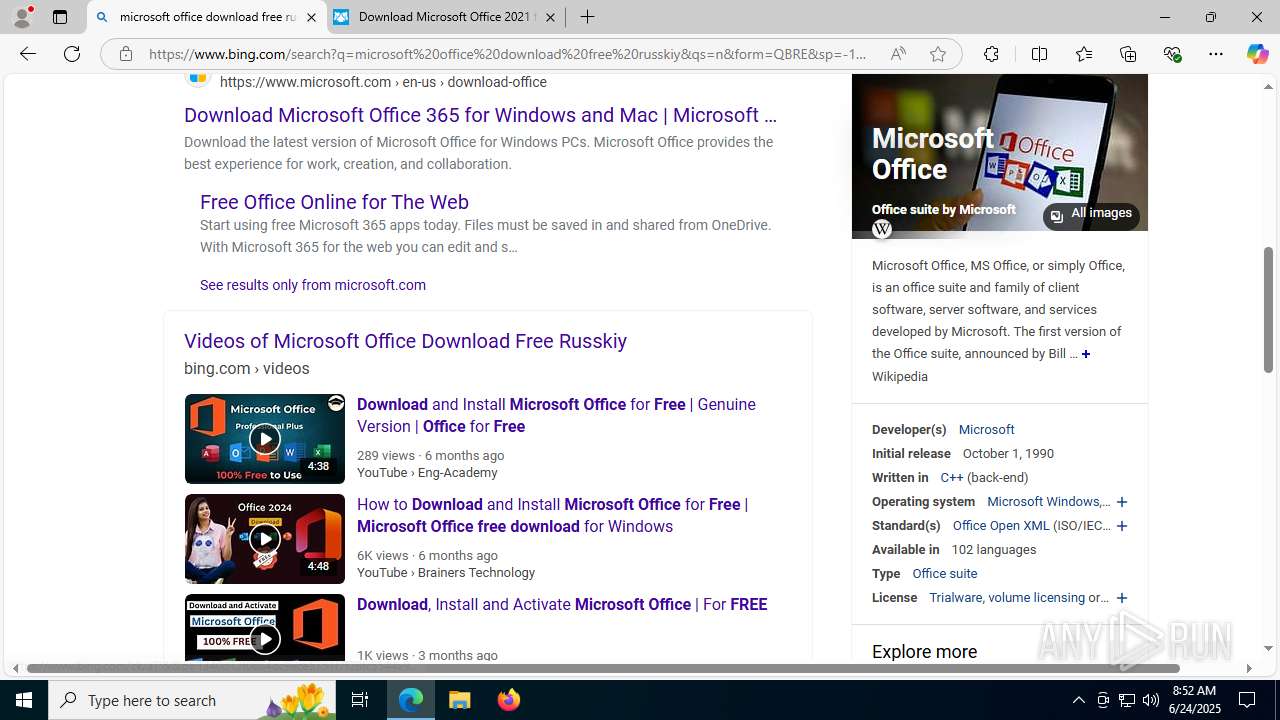Image resolution: width=1280 pixels, height=720 pixels.
Task: Click the taskbar search box
Action: point(192,700)
